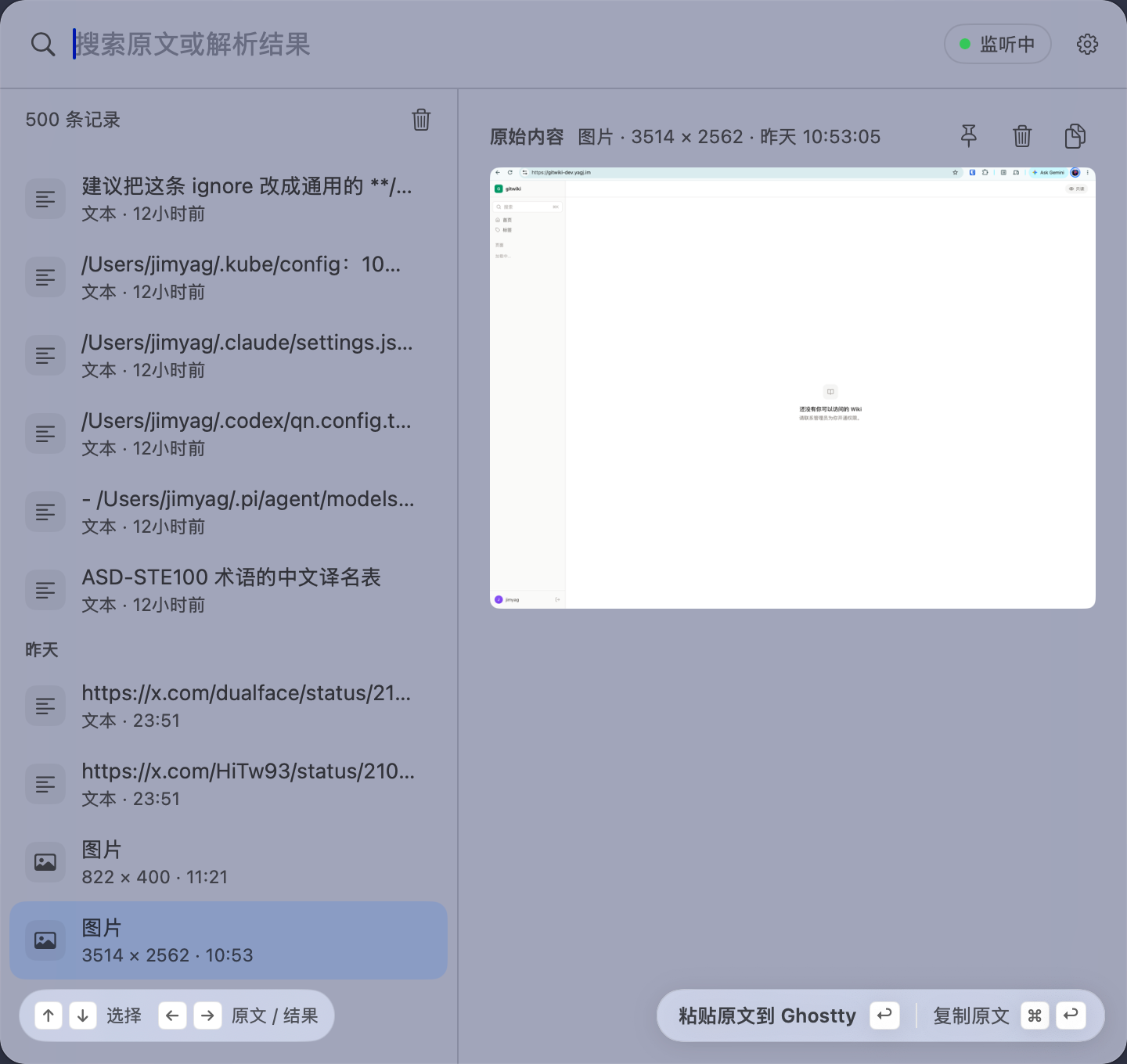Focus the search field for 搜索原文或解析结果

click(501, 45)
